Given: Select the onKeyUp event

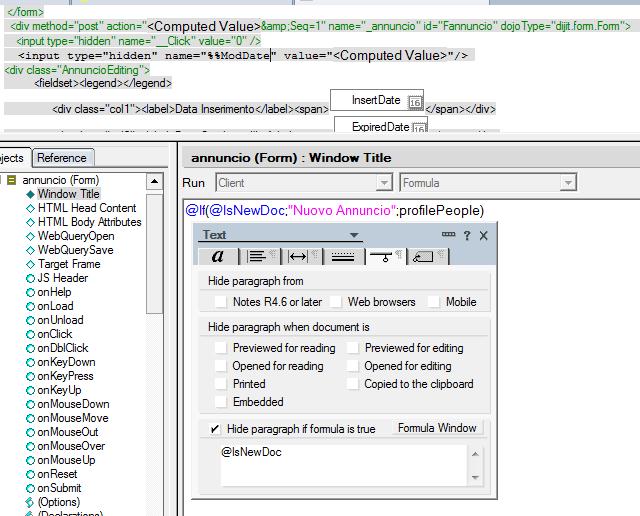Looking at the screenshot, I should (59, 390).
